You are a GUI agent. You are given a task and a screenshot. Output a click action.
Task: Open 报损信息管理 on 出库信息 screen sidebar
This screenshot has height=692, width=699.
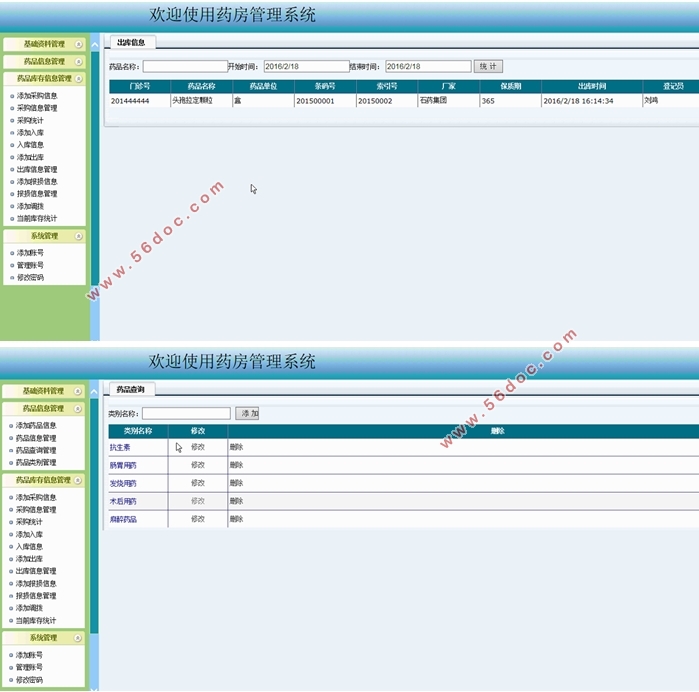[37, 194]
